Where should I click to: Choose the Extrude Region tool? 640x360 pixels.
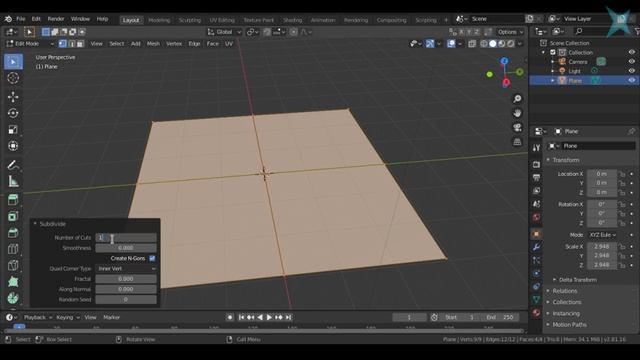(13, 200)
